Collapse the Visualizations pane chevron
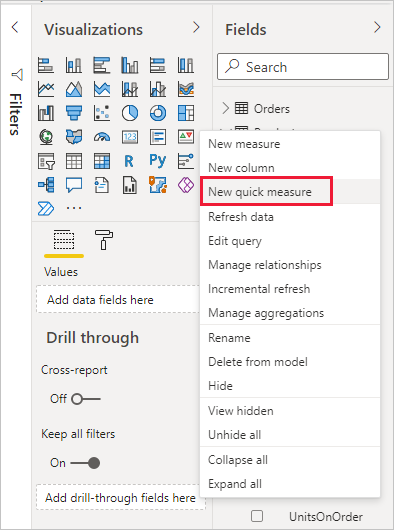This screenshot has height=530, width=394. [x=196, y=27]
